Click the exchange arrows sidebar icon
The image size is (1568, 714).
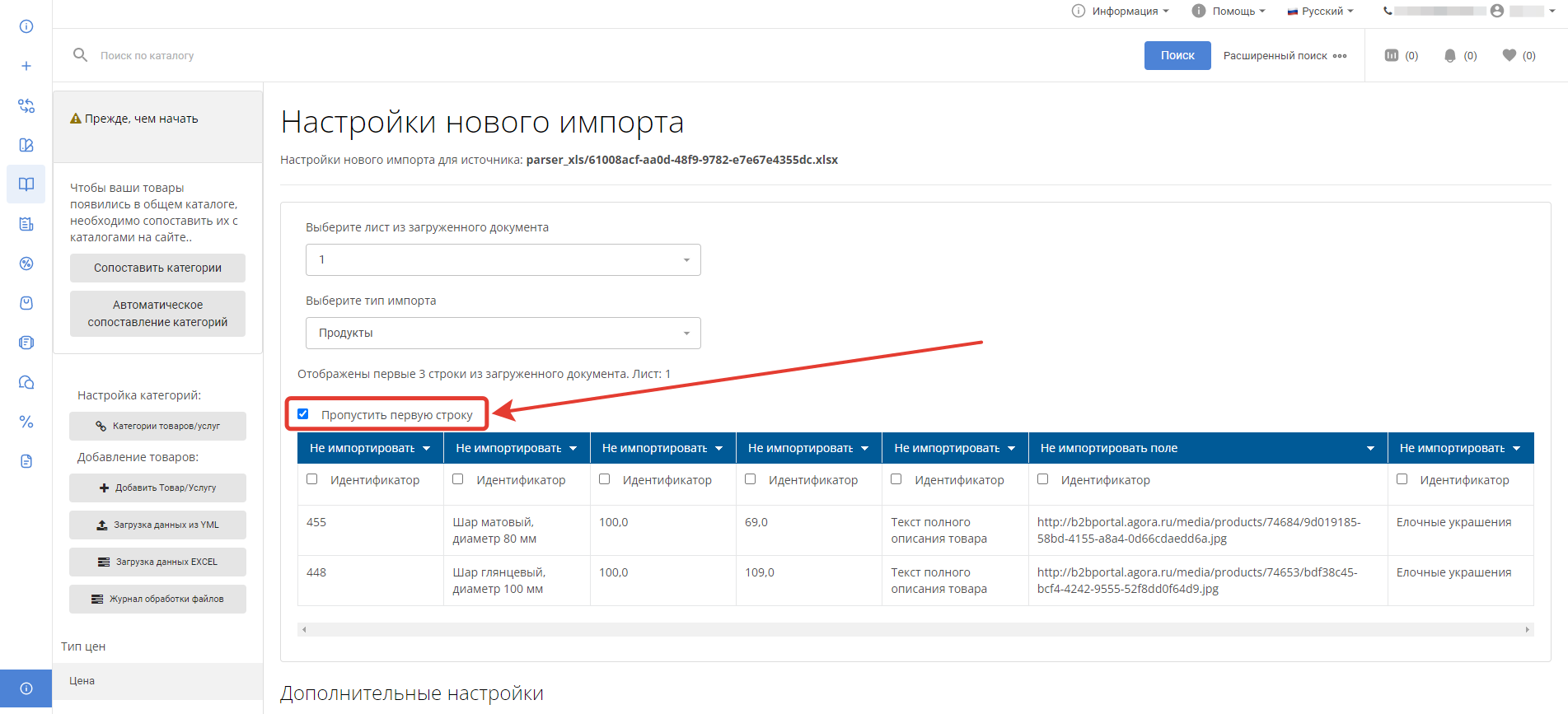click(x=26, y=105)
